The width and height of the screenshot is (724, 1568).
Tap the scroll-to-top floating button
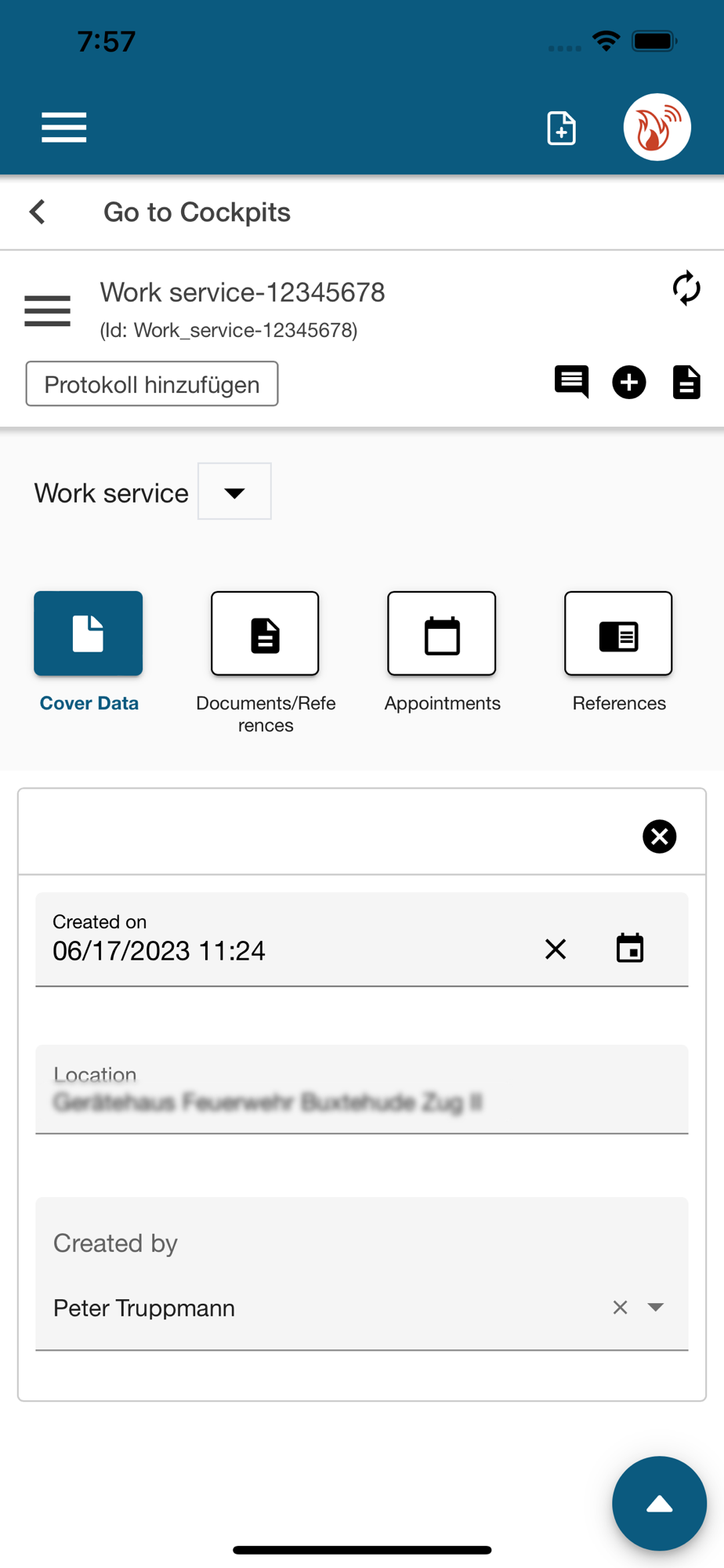coord(659,1504)
